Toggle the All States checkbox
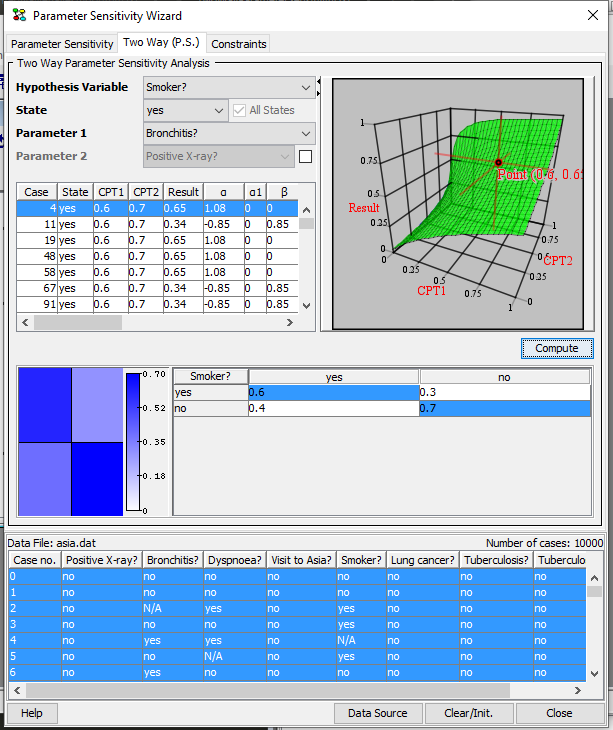The width and height of the screenshot is (613, 730). point(239,110)
